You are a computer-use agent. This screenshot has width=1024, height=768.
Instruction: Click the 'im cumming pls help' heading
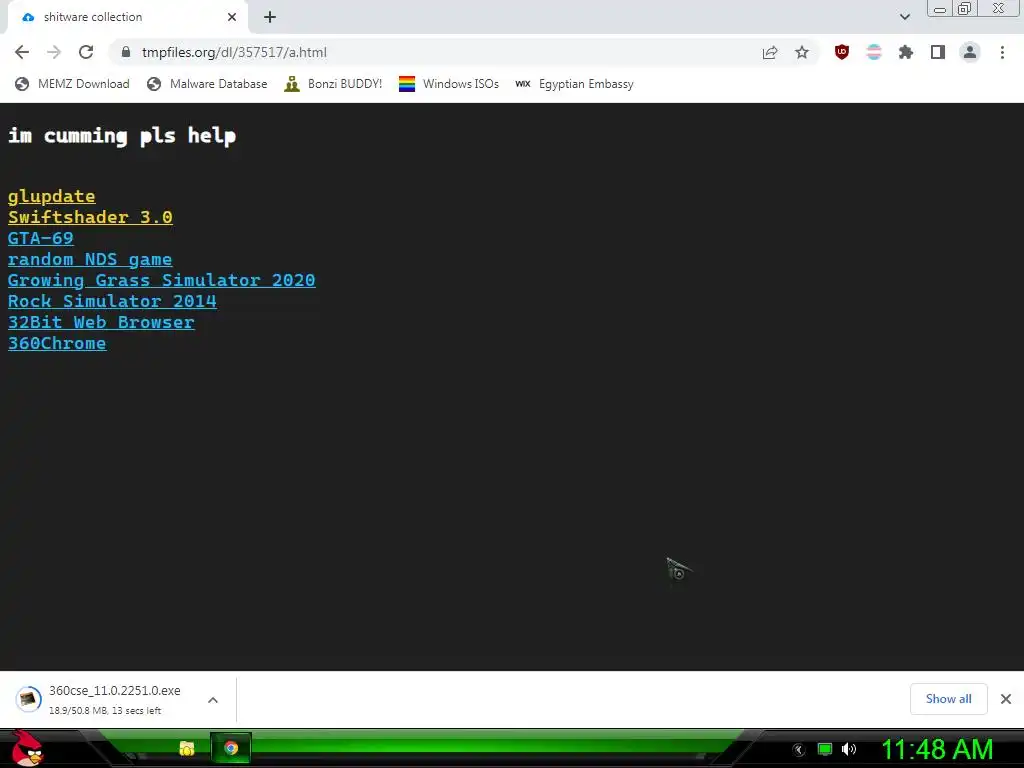pos(121,136)
